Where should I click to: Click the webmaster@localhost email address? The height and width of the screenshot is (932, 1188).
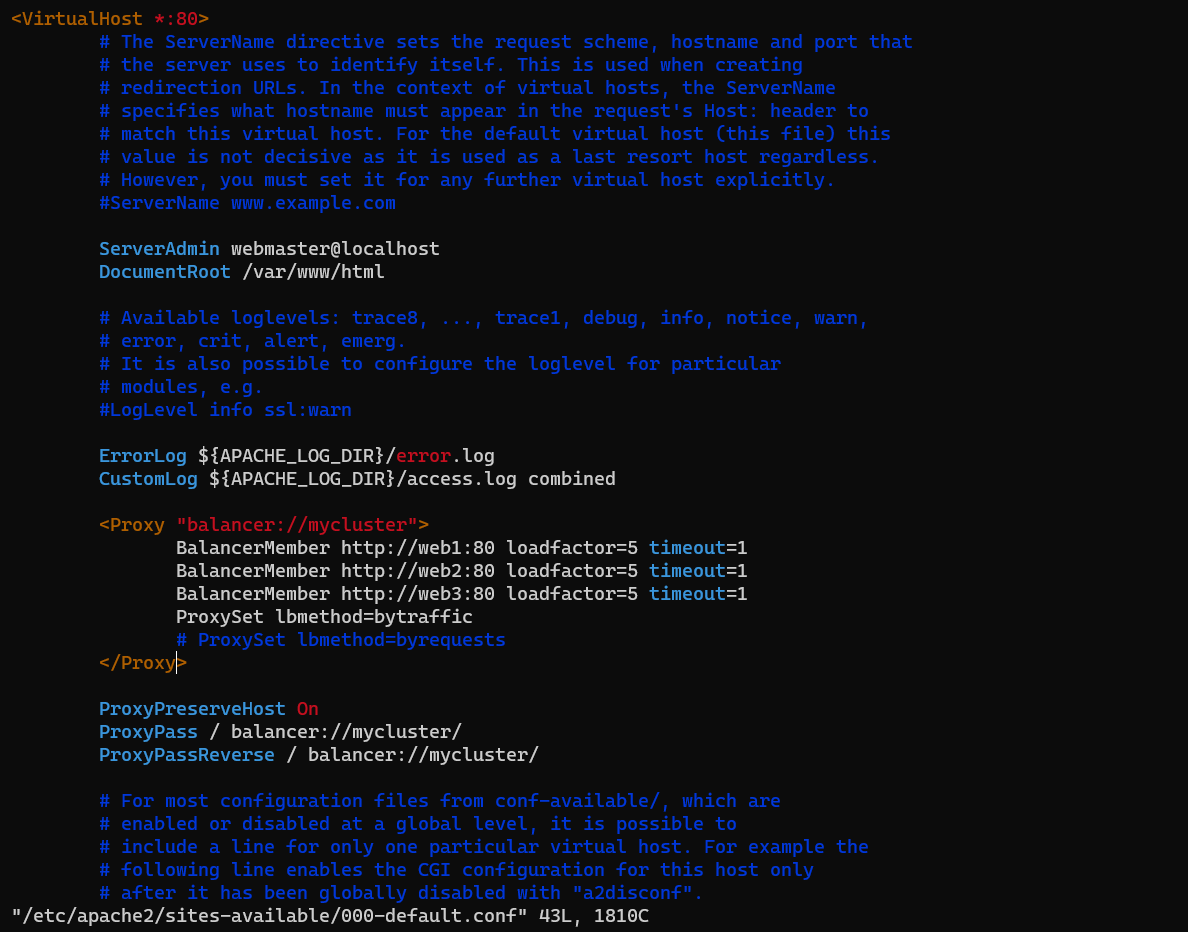334,248
